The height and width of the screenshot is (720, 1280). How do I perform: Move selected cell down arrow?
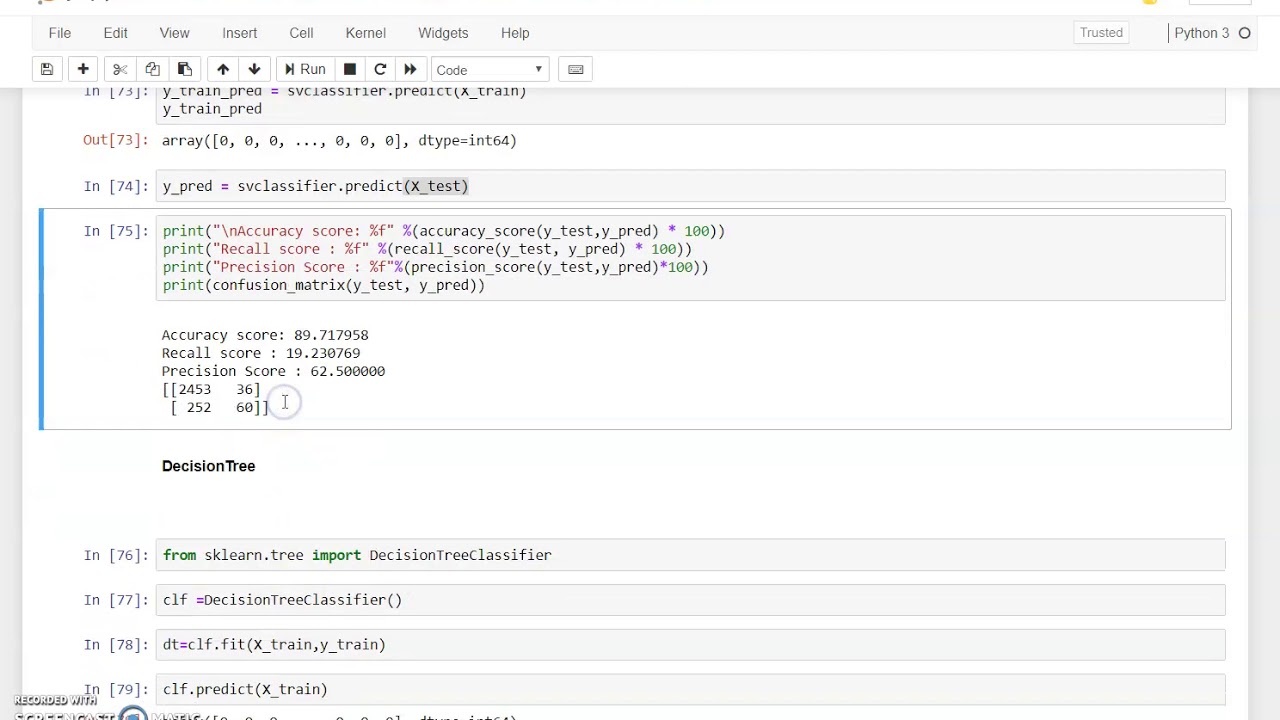[254, 70]
